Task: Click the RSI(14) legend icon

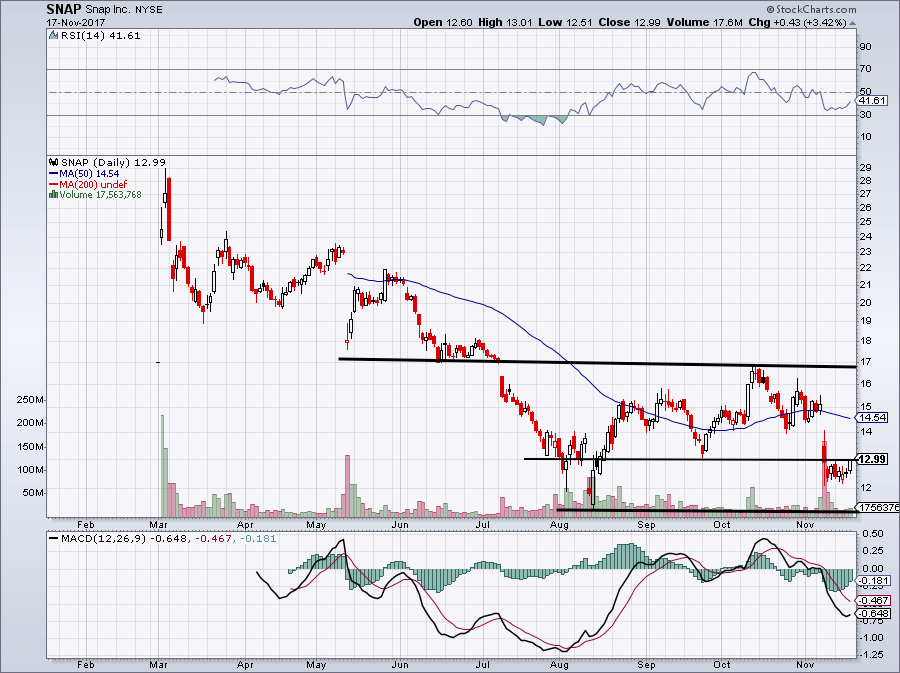Action: (x=53, y=36)
